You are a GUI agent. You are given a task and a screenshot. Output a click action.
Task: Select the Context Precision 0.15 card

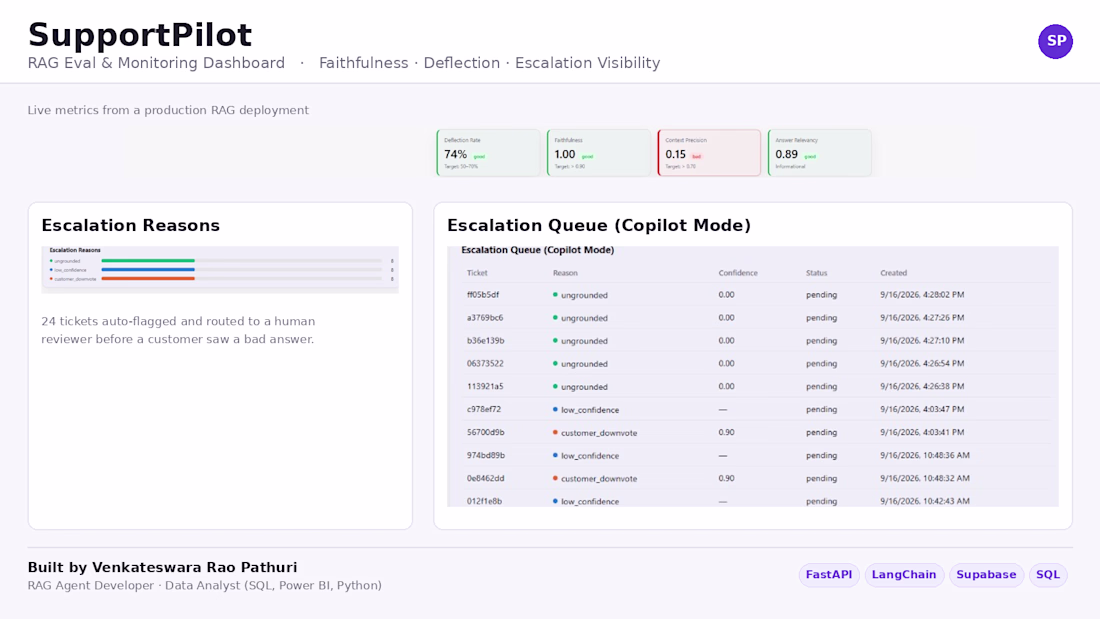pos(709,153)
